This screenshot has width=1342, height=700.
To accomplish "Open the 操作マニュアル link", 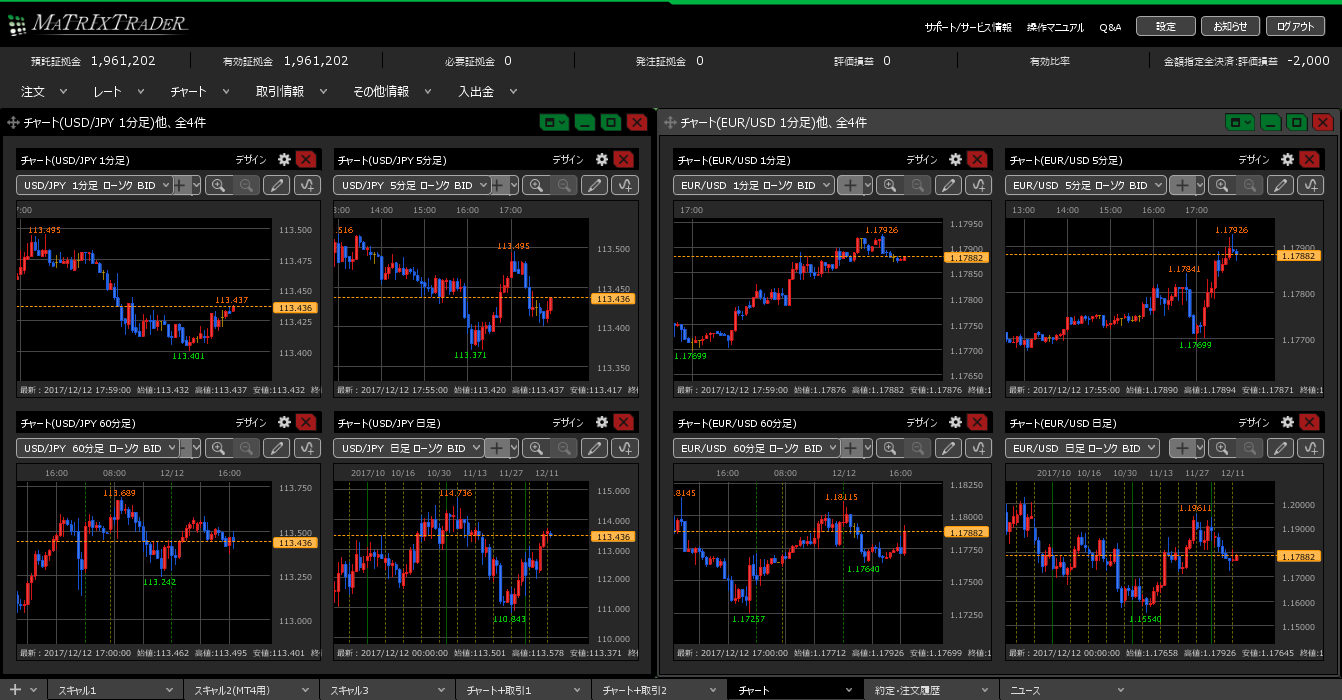I will pos(1055,28).
